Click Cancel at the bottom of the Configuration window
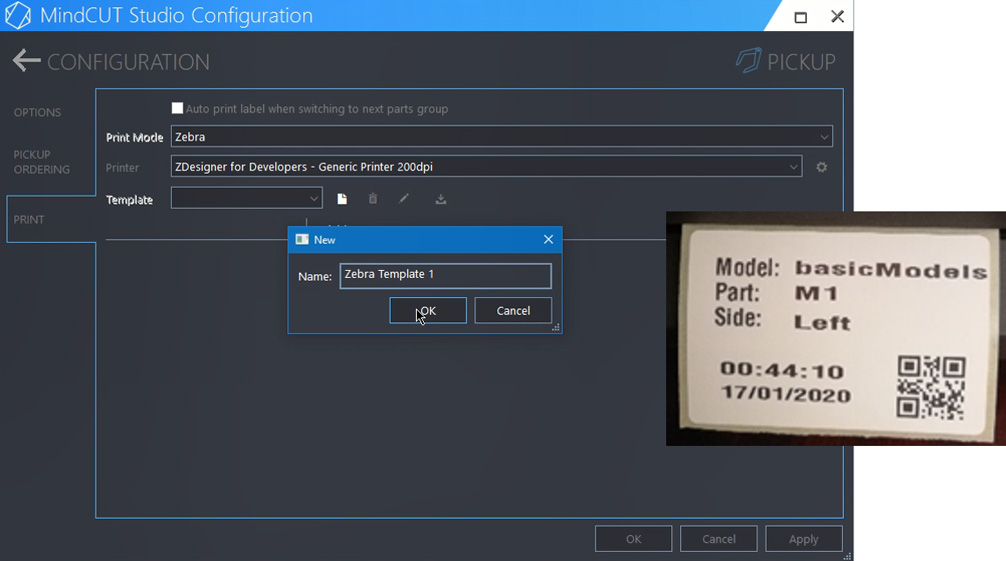The image size is (1006, 561). tap(719, 539)
